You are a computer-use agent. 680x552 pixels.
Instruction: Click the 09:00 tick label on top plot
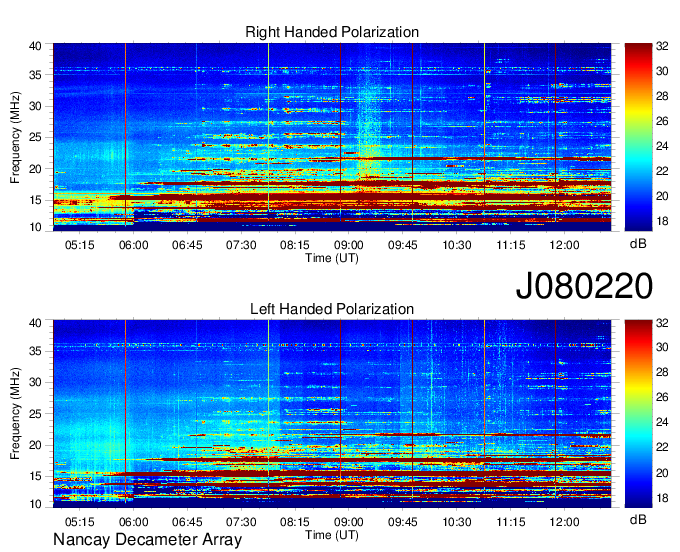(349, 245)
